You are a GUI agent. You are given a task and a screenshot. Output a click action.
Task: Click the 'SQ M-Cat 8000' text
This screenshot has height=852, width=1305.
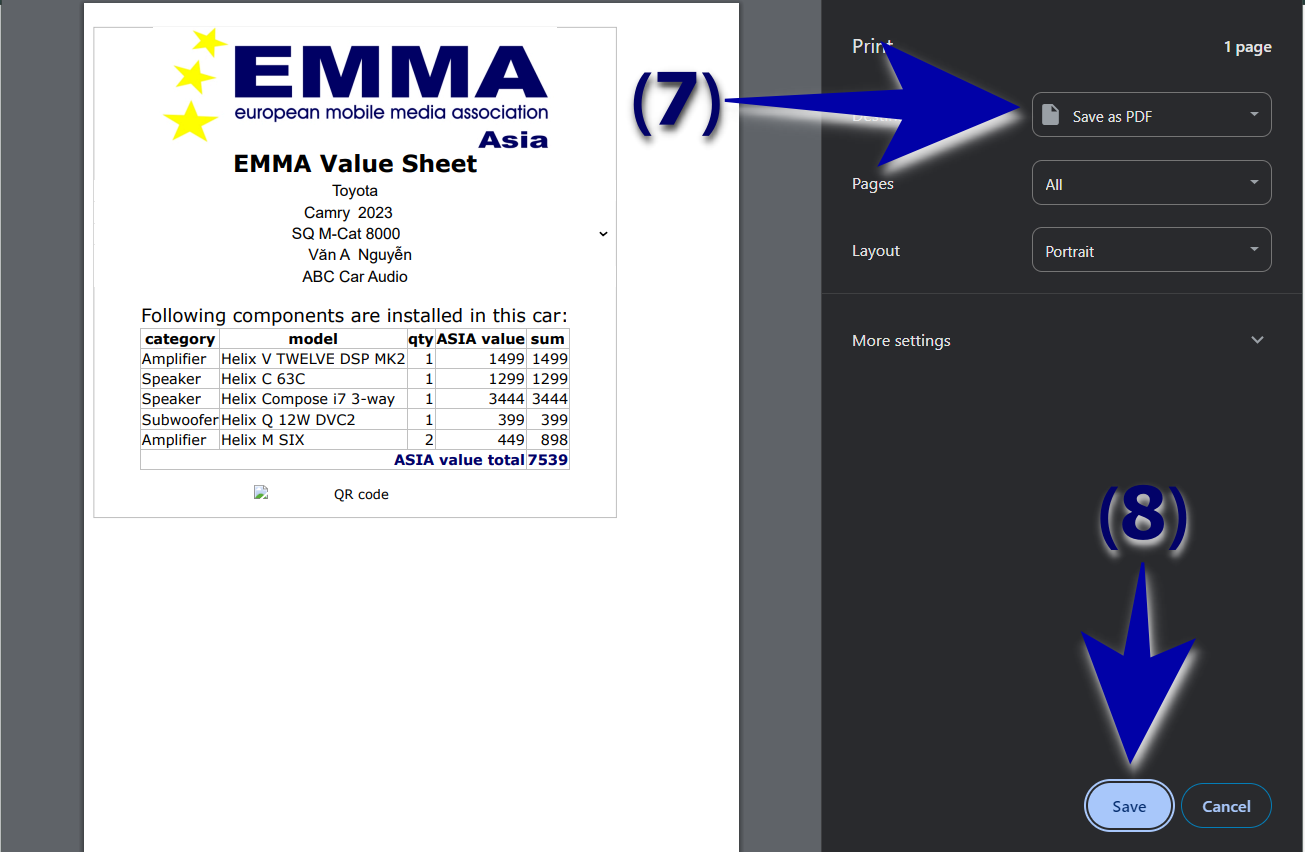[x=346, y=234]
